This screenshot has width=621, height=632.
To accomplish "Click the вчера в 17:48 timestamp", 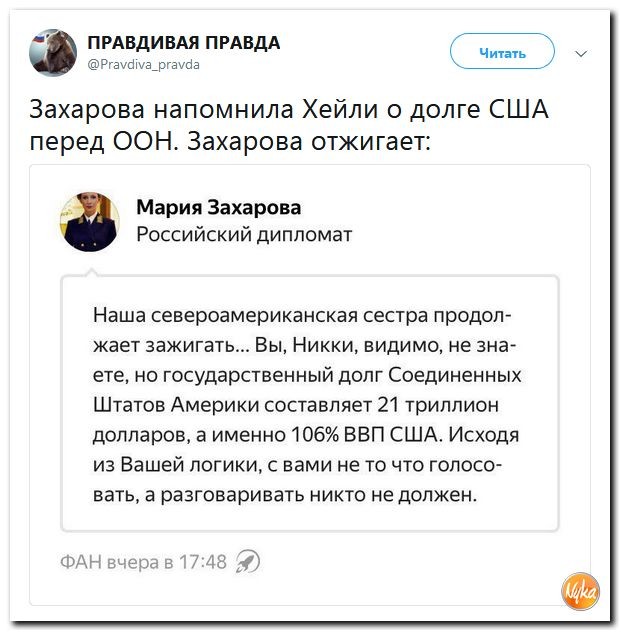I will 170,561.
